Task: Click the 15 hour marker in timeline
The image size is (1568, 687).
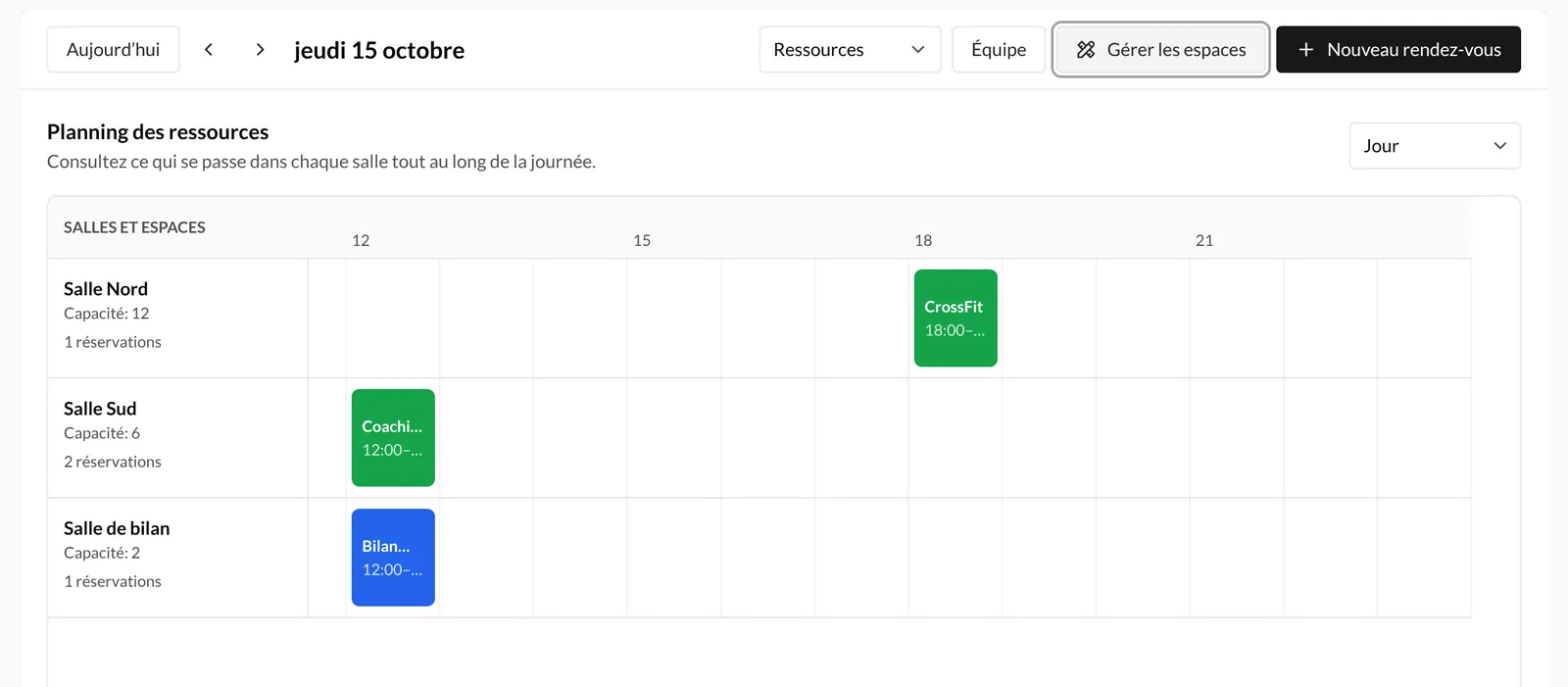Action: (x=642, y=240)
